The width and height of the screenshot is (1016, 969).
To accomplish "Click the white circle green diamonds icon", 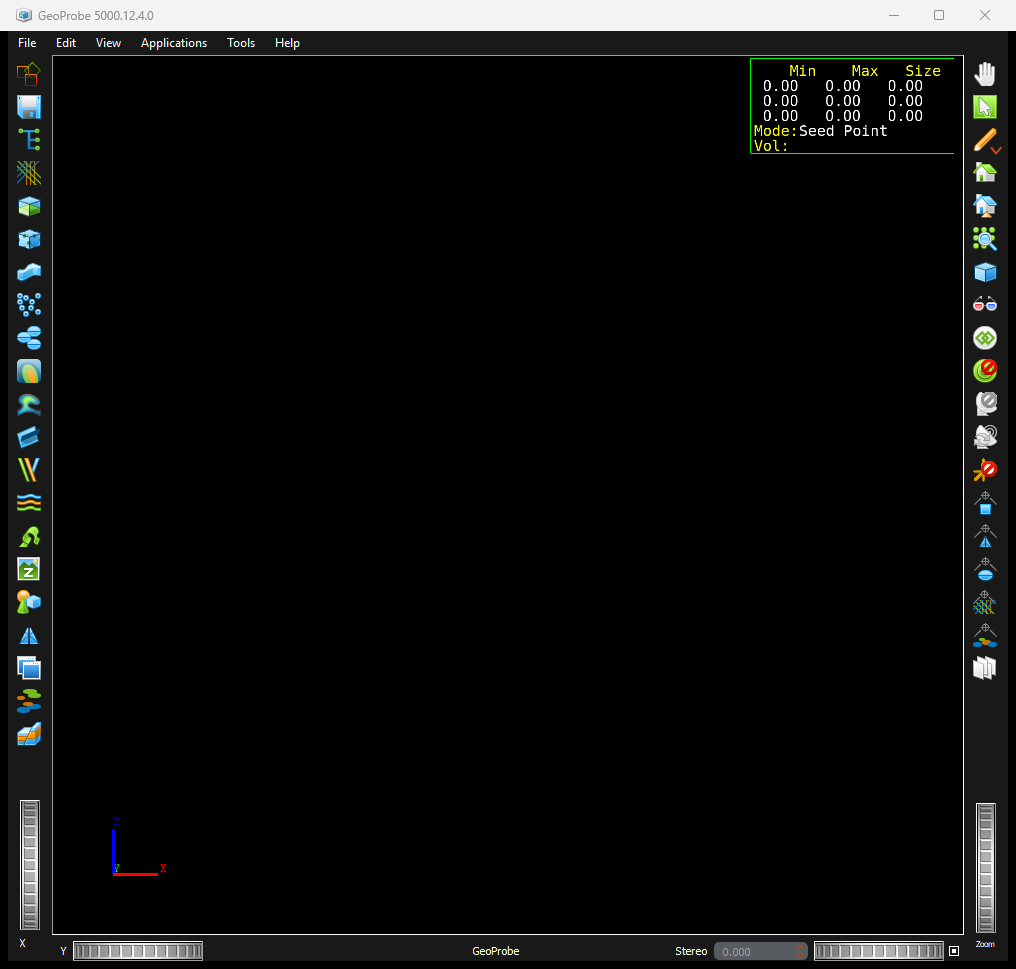I will point(985,338).
